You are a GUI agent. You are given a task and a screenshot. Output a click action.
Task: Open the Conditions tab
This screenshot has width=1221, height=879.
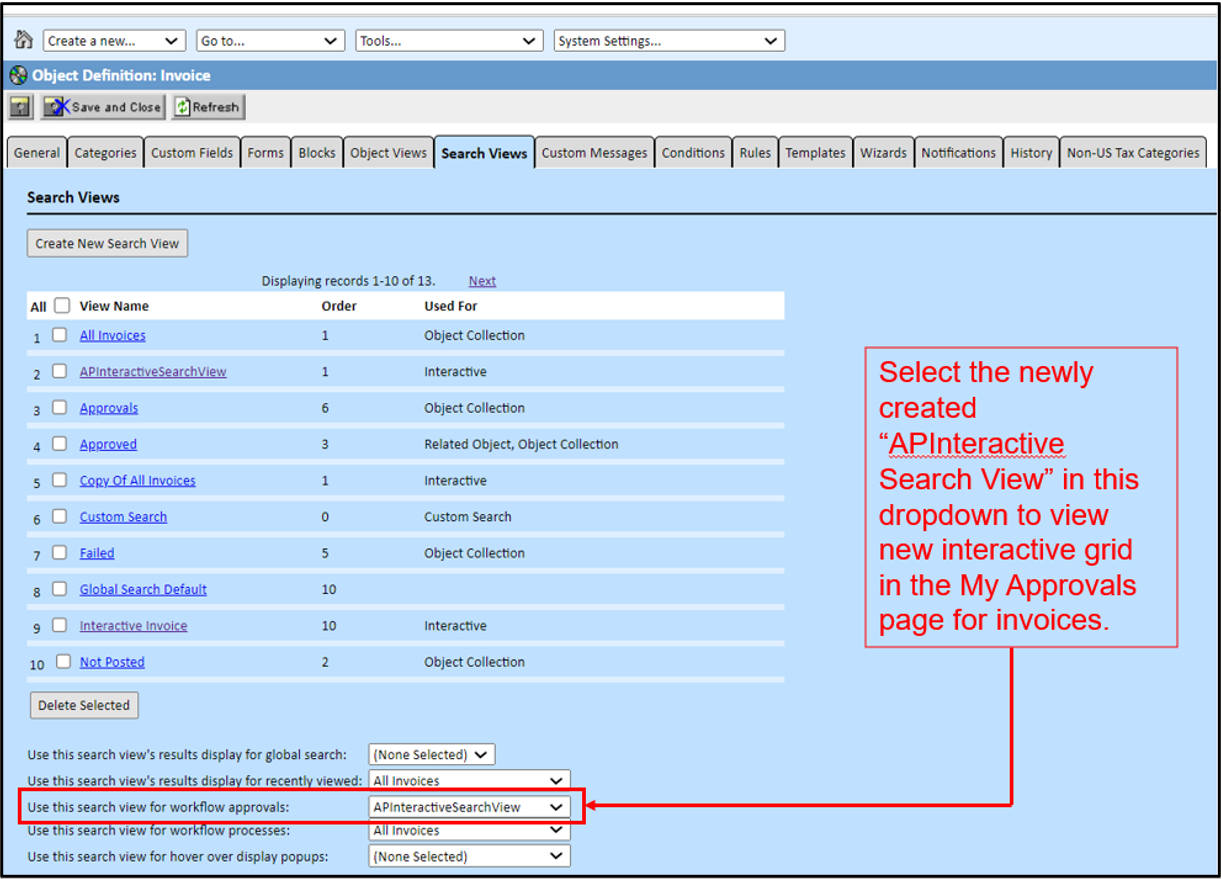[693, 153]
